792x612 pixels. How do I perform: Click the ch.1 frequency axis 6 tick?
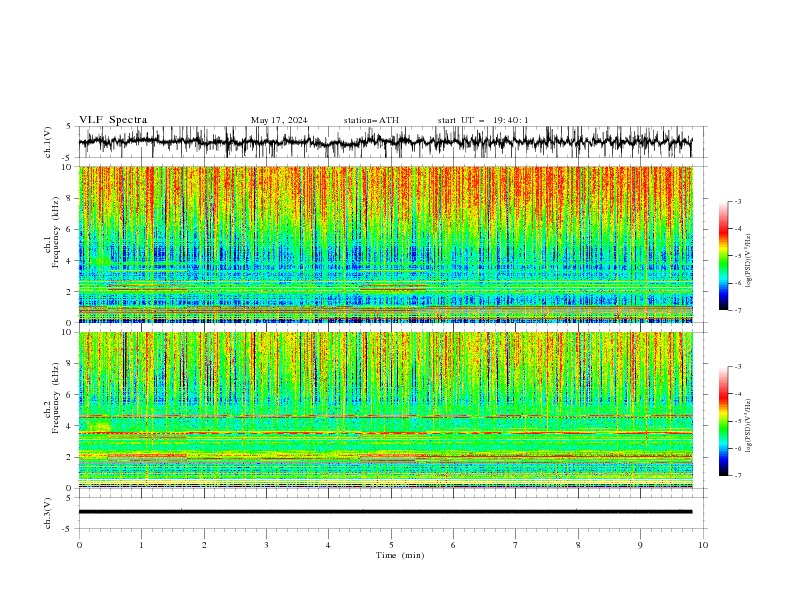(70, 230)
